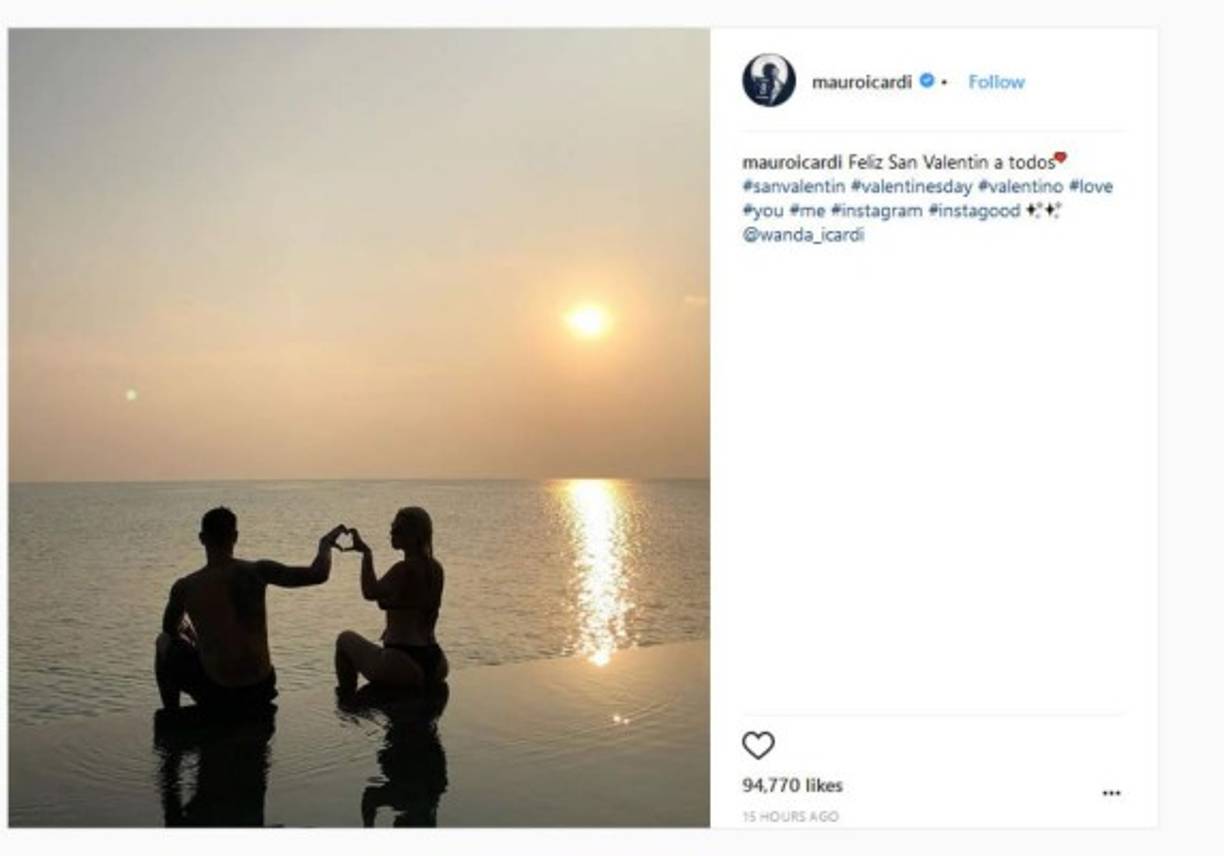
Task: Open the three-dot more options menu
Action: click(x=1111, y=793)
